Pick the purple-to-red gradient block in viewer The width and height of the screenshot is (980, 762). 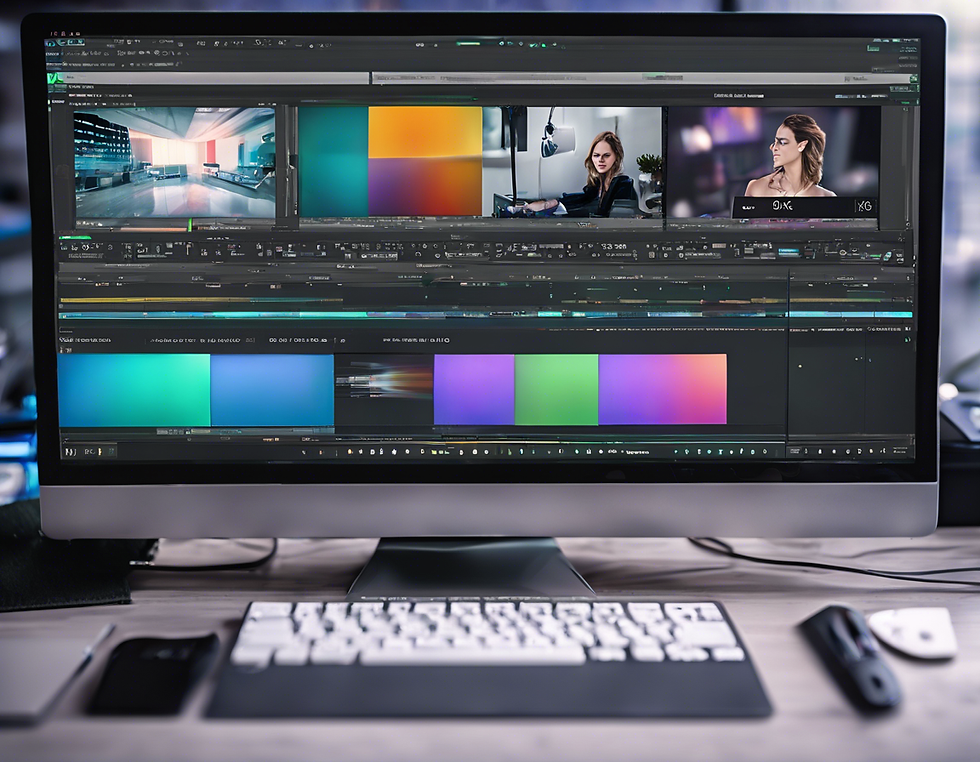click(x=425, y=187)
